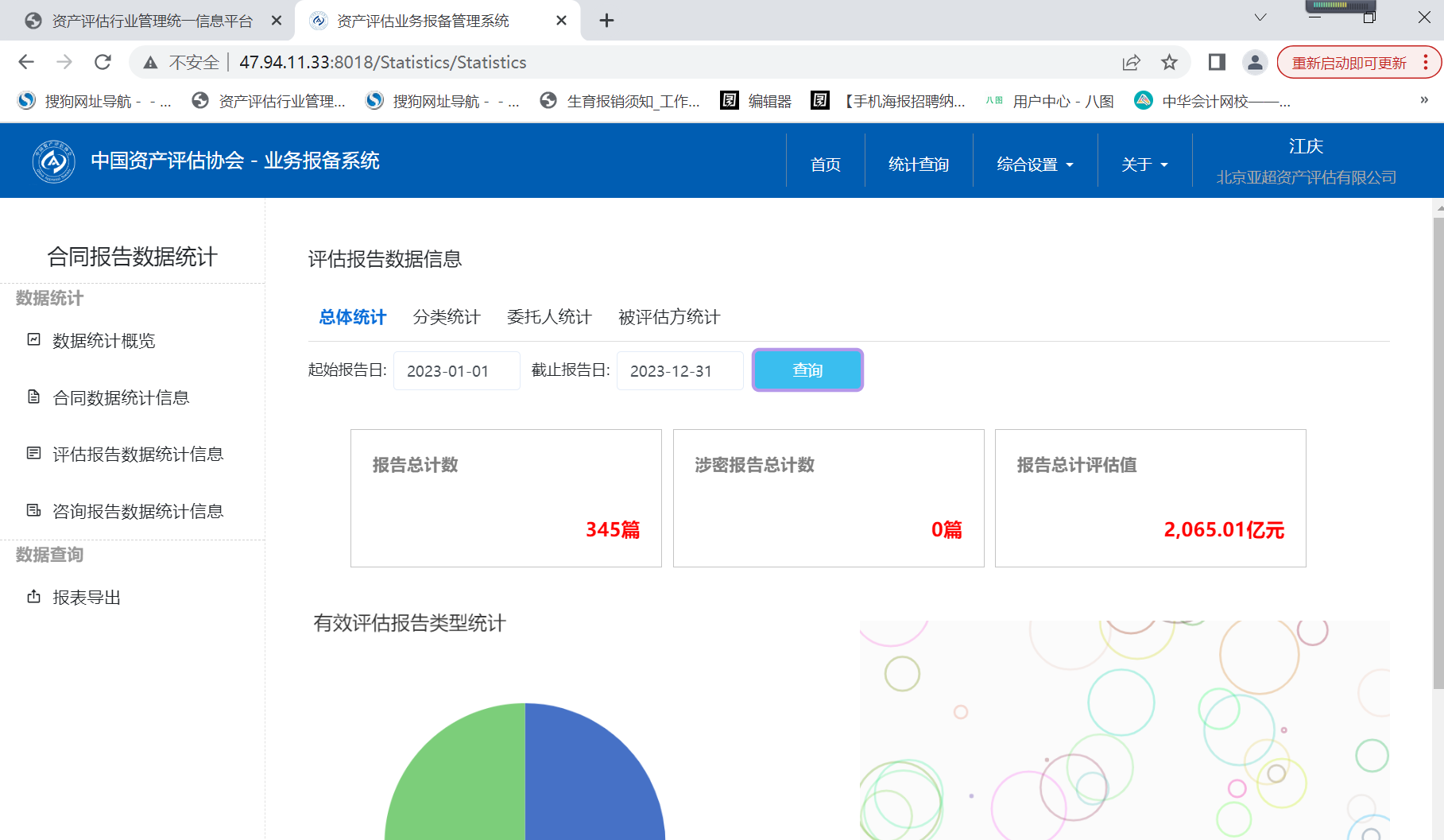The image size is (1444, 840).
Task: Open the browser side panel icon
Action: click(x=1216, y=62)
